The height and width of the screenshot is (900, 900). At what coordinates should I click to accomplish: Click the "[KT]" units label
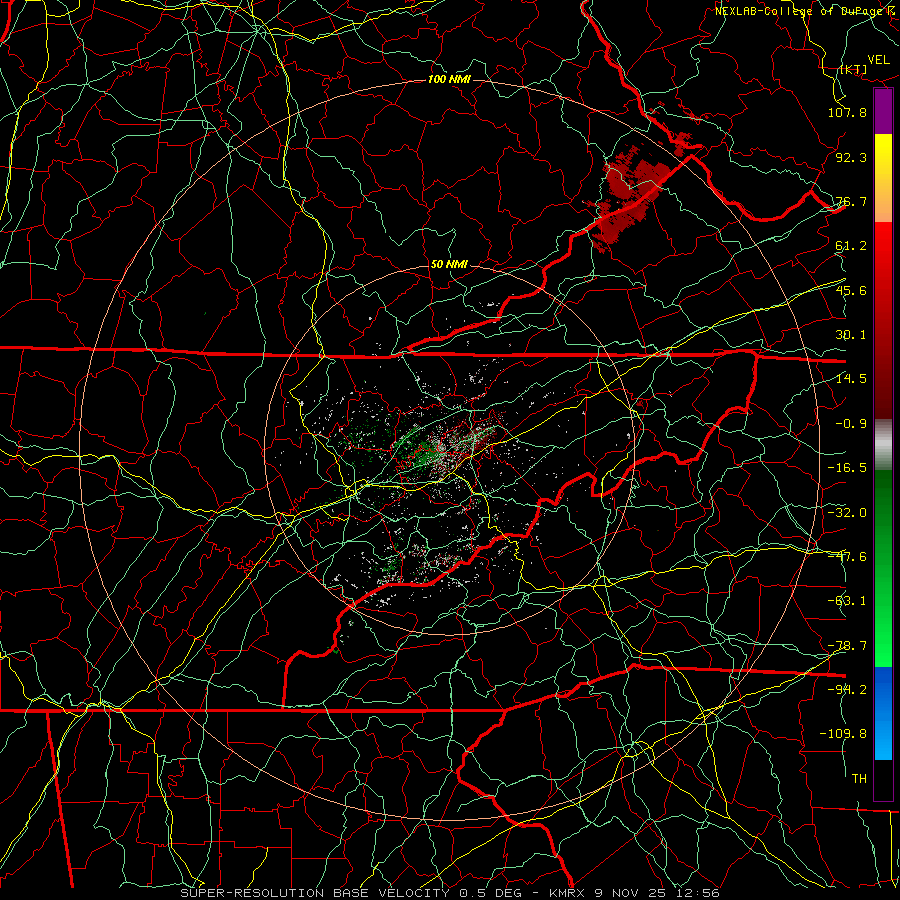tap(853, 69)
